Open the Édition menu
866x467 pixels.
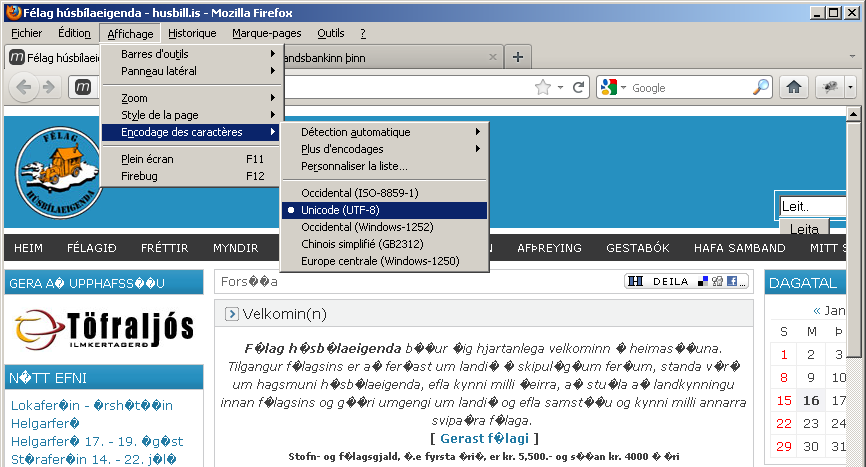74,33
